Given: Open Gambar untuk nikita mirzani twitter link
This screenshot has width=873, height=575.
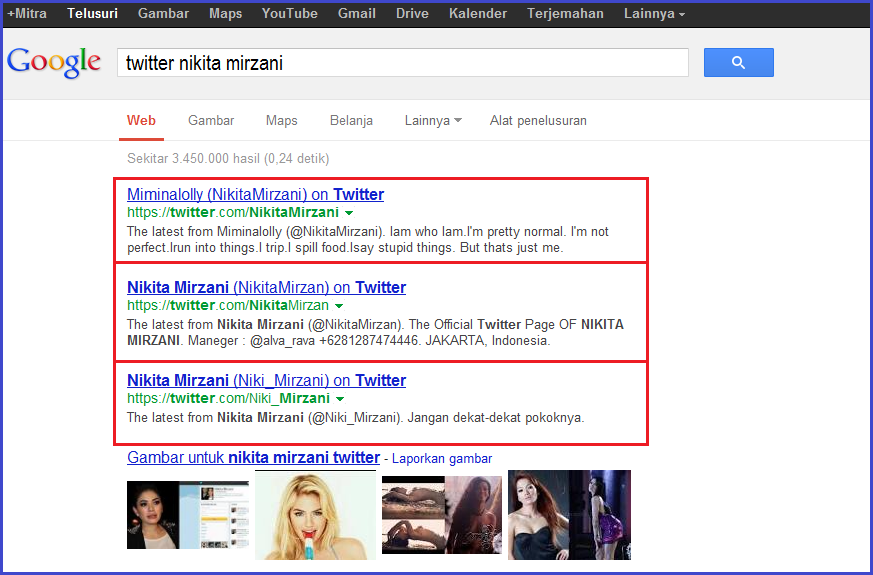Looking at the screenshot, I should click(253, 458).
